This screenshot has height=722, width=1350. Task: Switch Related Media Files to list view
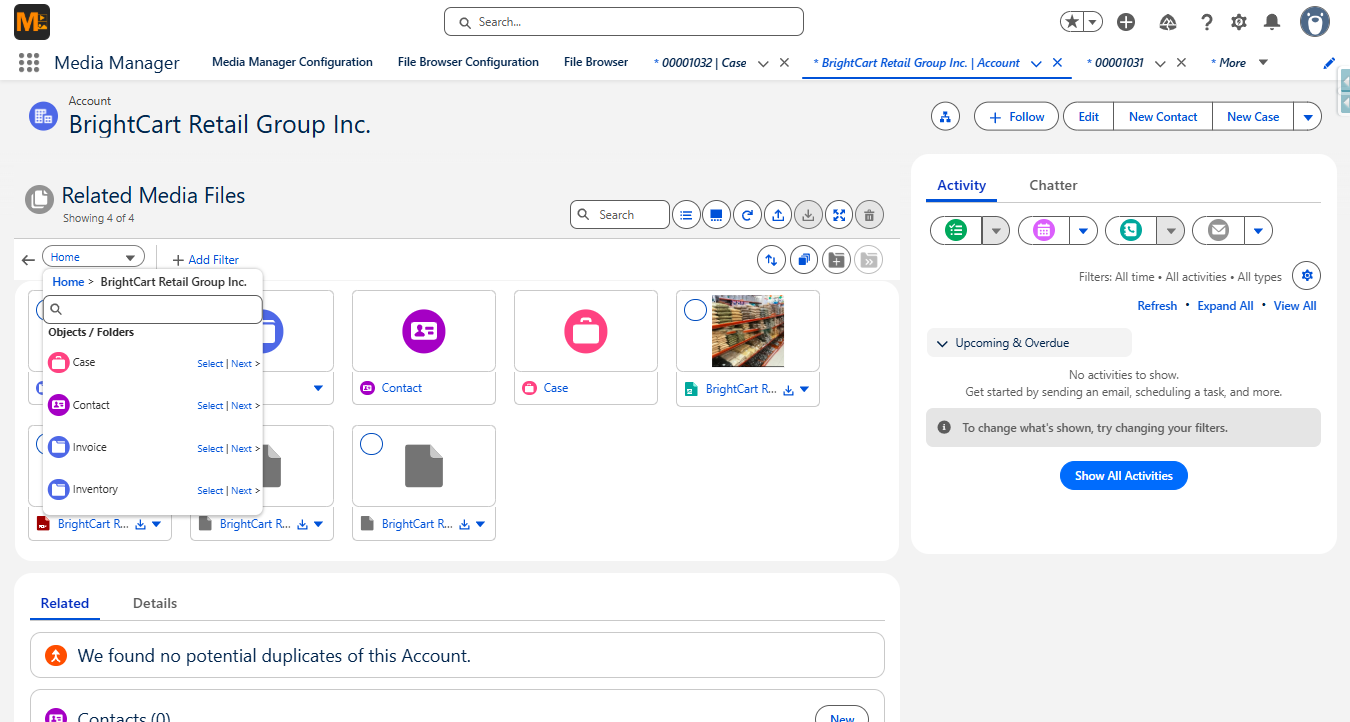[x=686, y=215]
